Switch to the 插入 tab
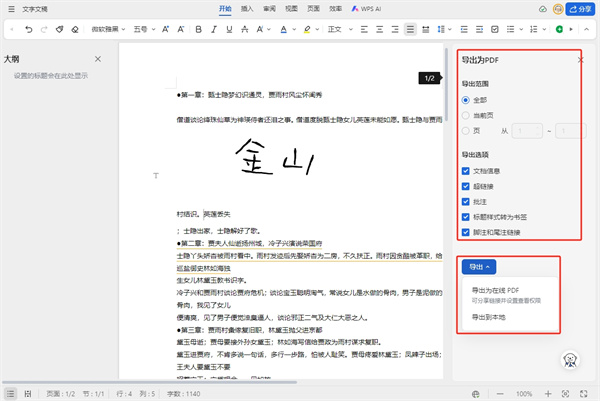Viewport: 600px width, 401px height. coord(244,9)
